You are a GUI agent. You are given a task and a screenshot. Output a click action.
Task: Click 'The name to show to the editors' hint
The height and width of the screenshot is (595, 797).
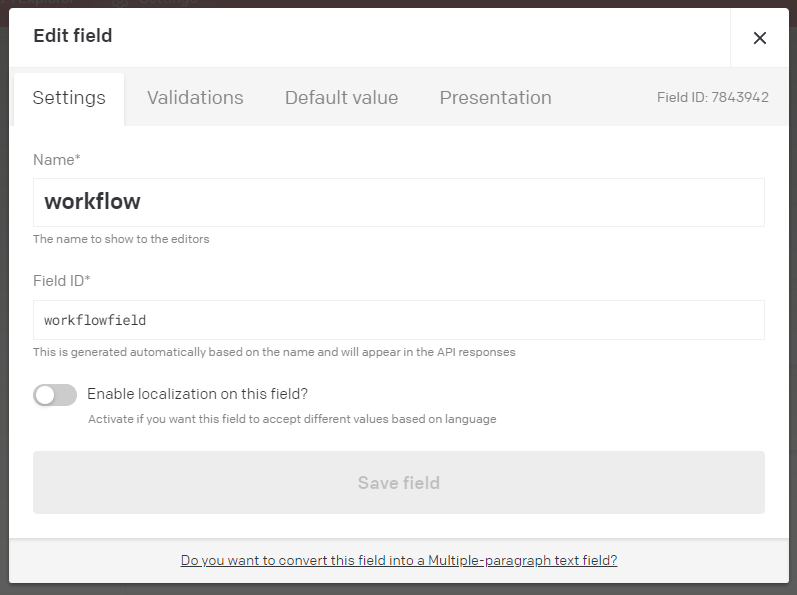tap(121, 239)
